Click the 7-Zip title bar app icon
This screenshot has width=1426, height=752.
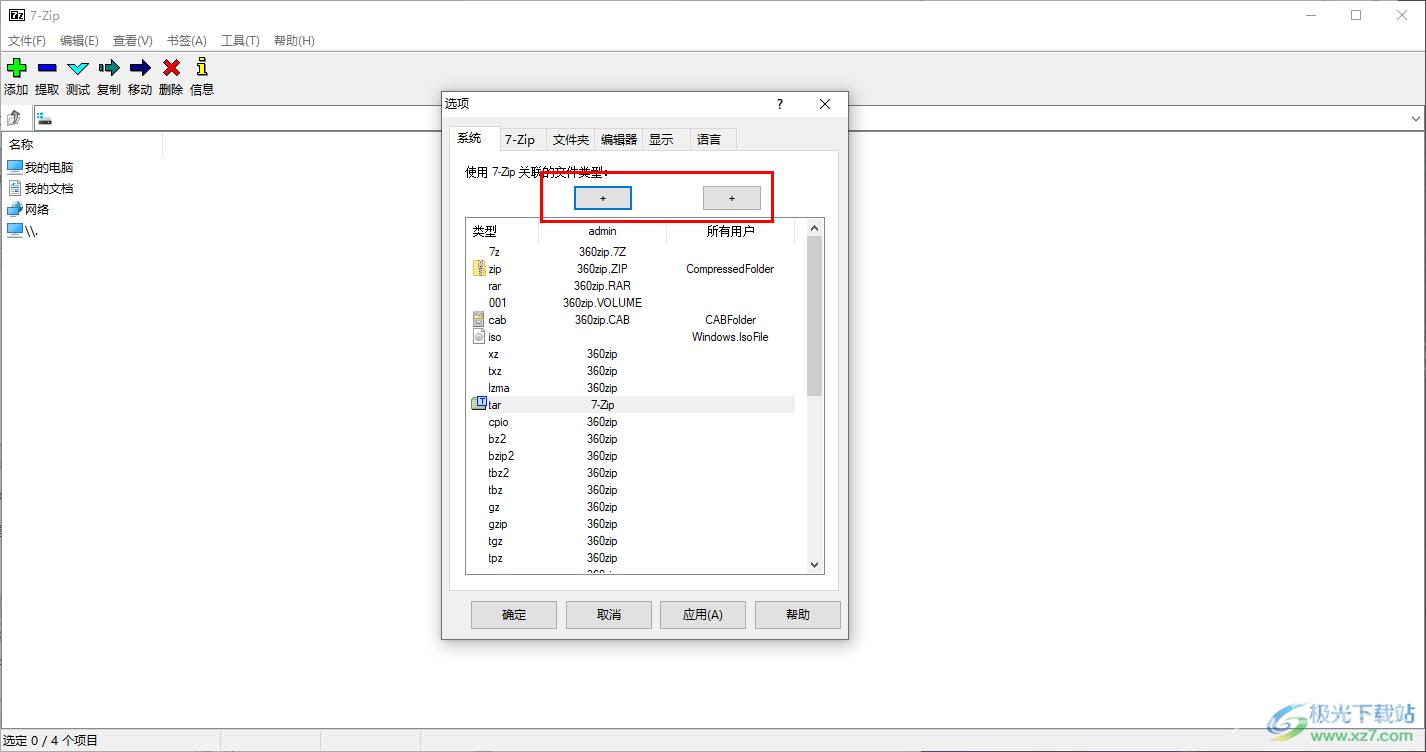(16, 15)
